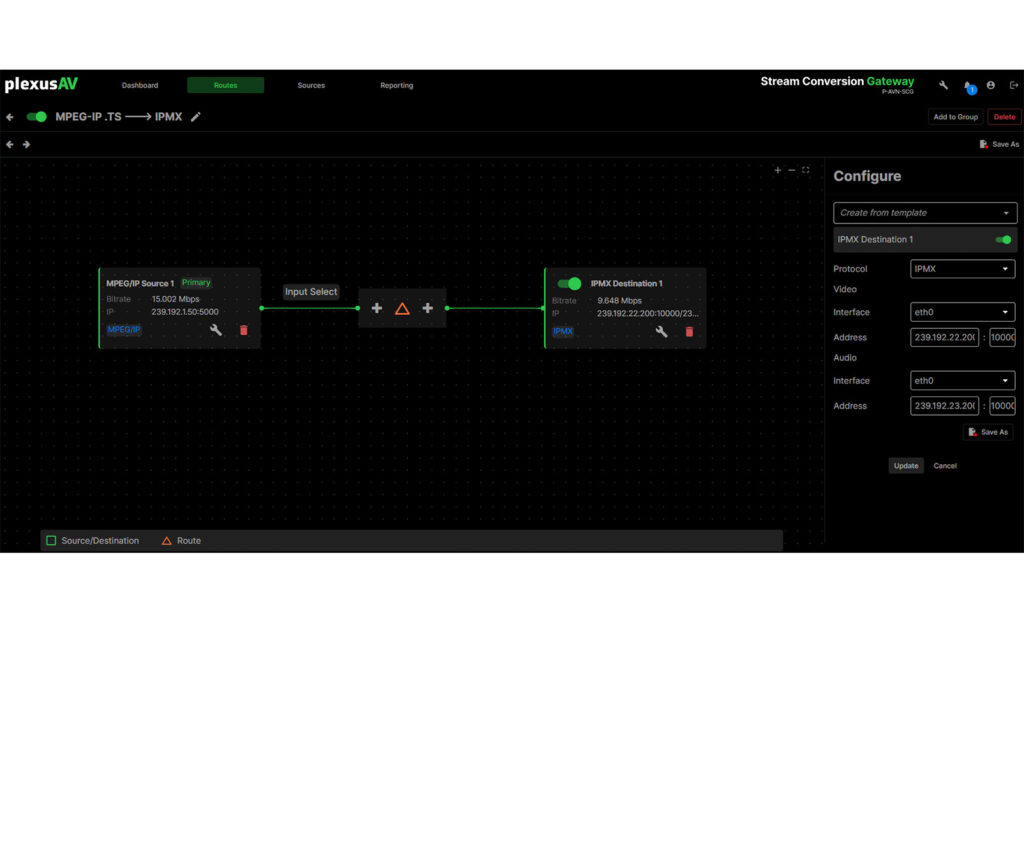Zoom in on the canvas

pos(777,170)
